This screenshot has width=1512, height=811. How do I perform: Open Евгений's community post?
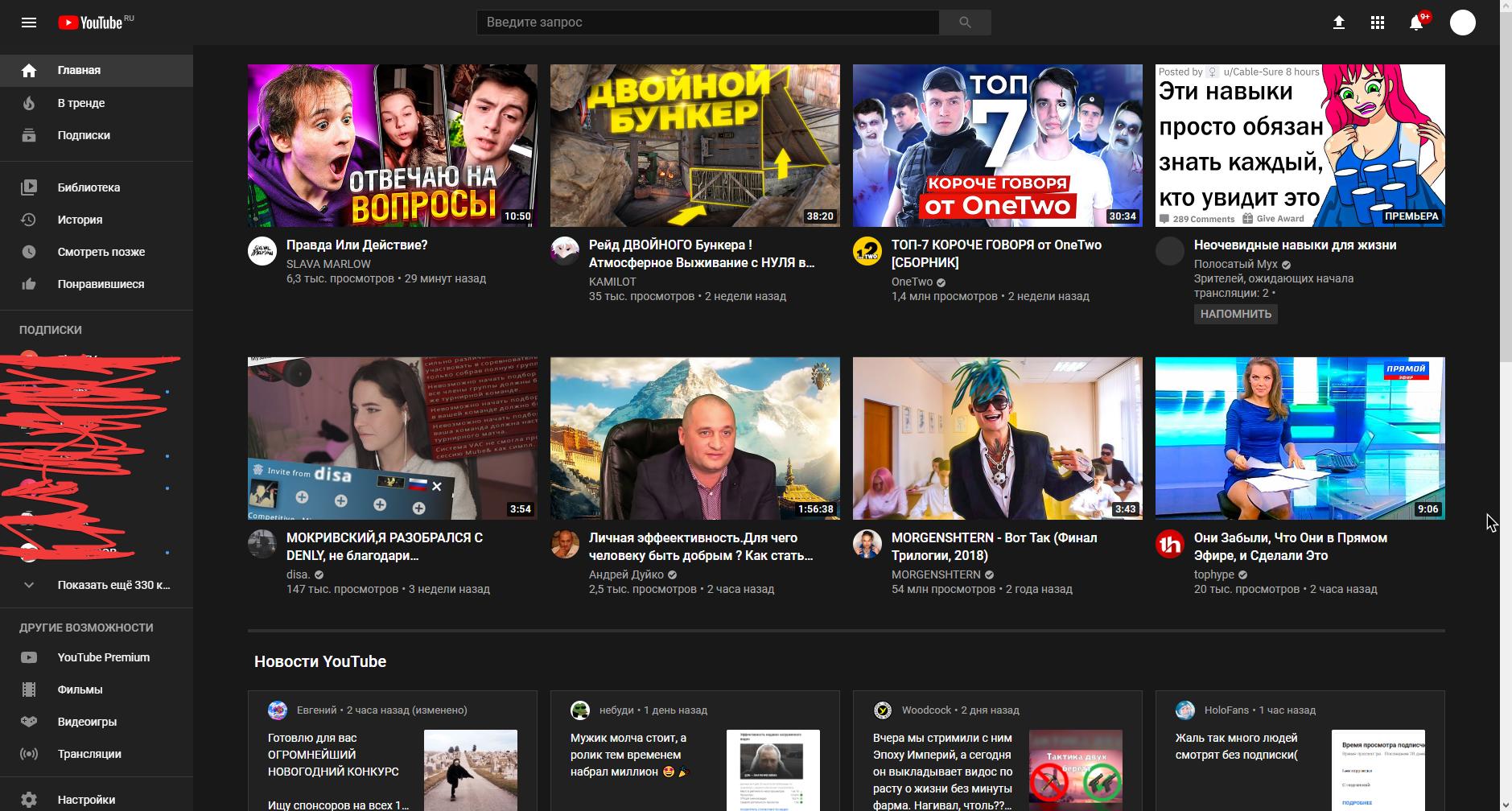[393, 751]
